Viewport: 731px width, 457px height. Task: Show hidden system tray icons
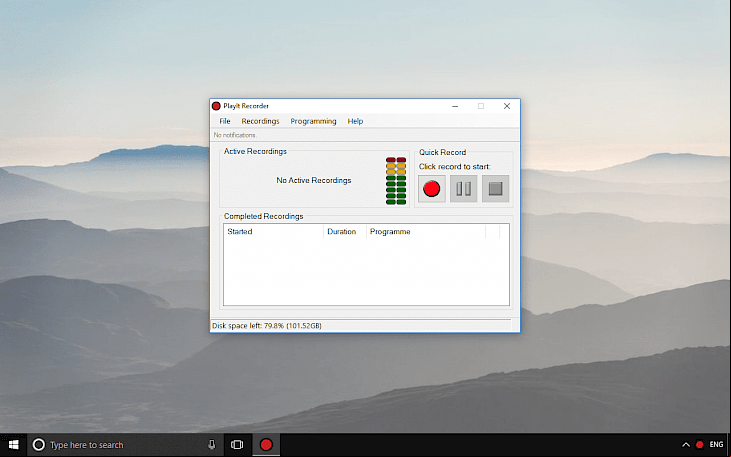[686, 445]
